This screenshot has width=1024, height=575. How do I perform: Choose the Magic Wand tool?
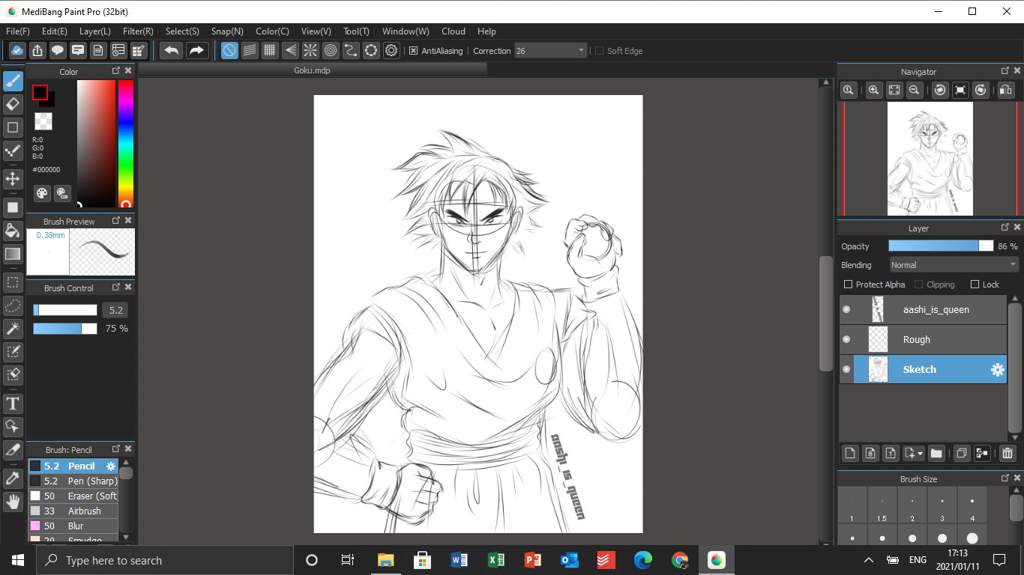click(13, 329)
